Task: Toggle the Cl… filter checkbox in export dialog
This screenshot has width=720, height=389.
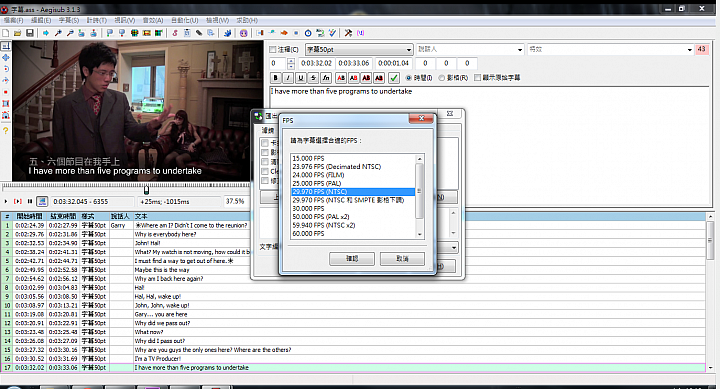Action: 264,171
